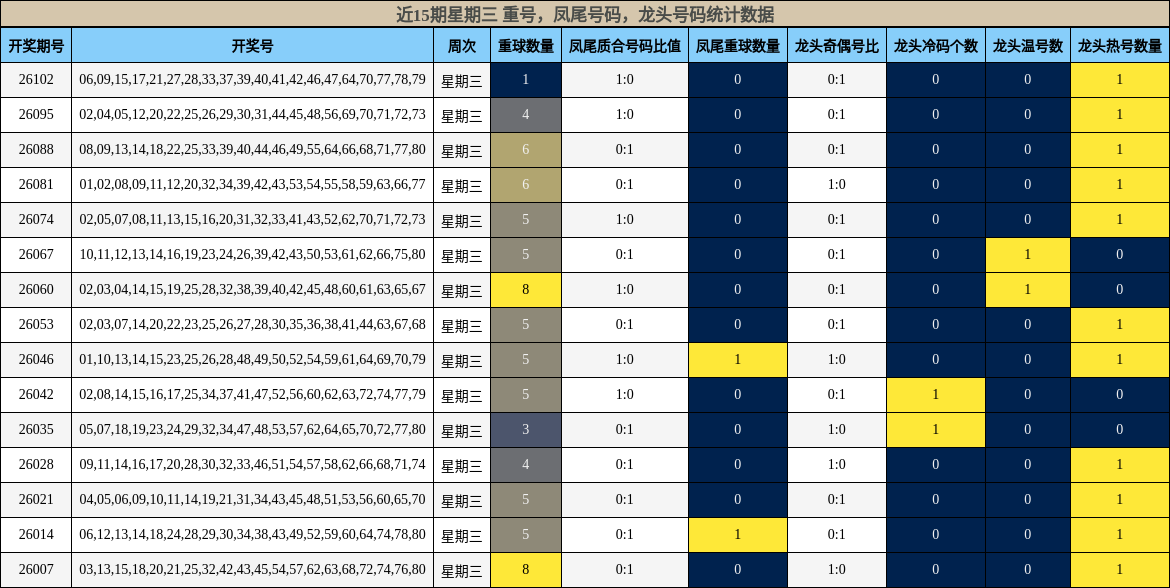
Task: Select the 龙头奇偶比 column header
Action: 837,45
